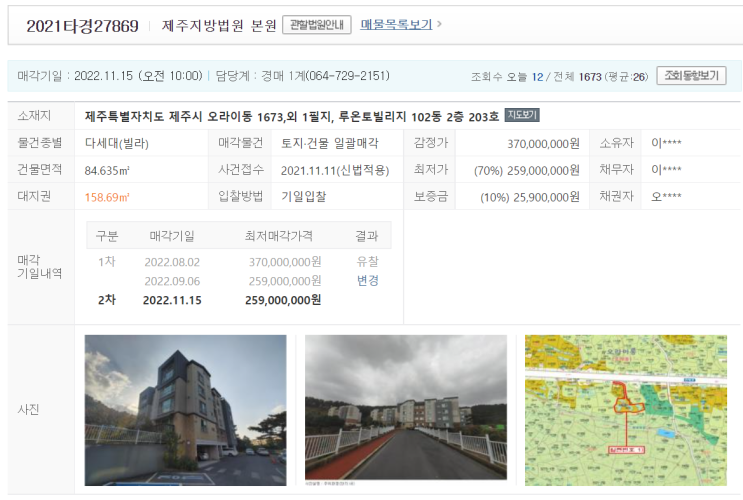
Task: Click the 제주지방법원 본원 court name
Action: coord(219,25)
